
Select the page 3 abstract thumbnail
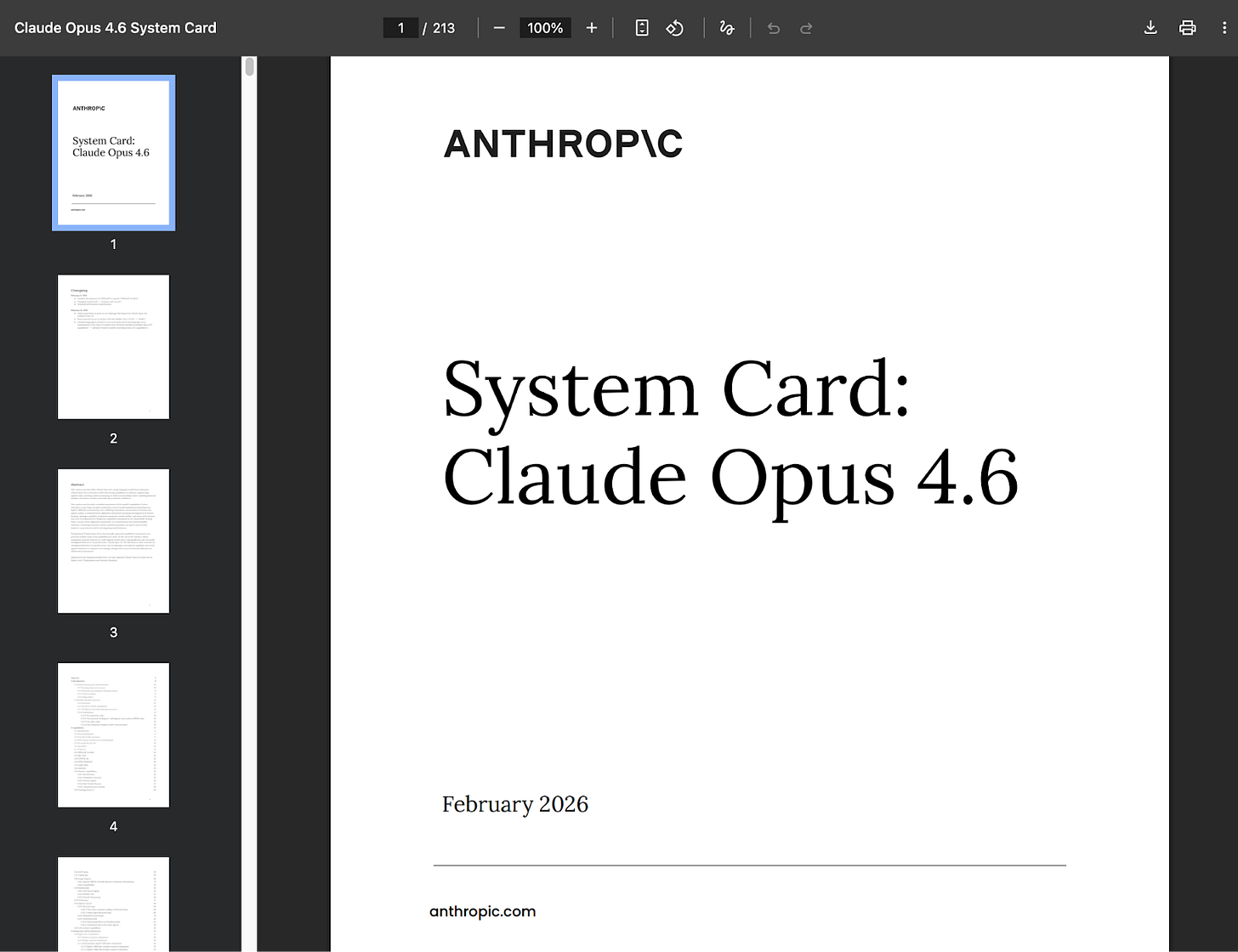coord(113,541)
